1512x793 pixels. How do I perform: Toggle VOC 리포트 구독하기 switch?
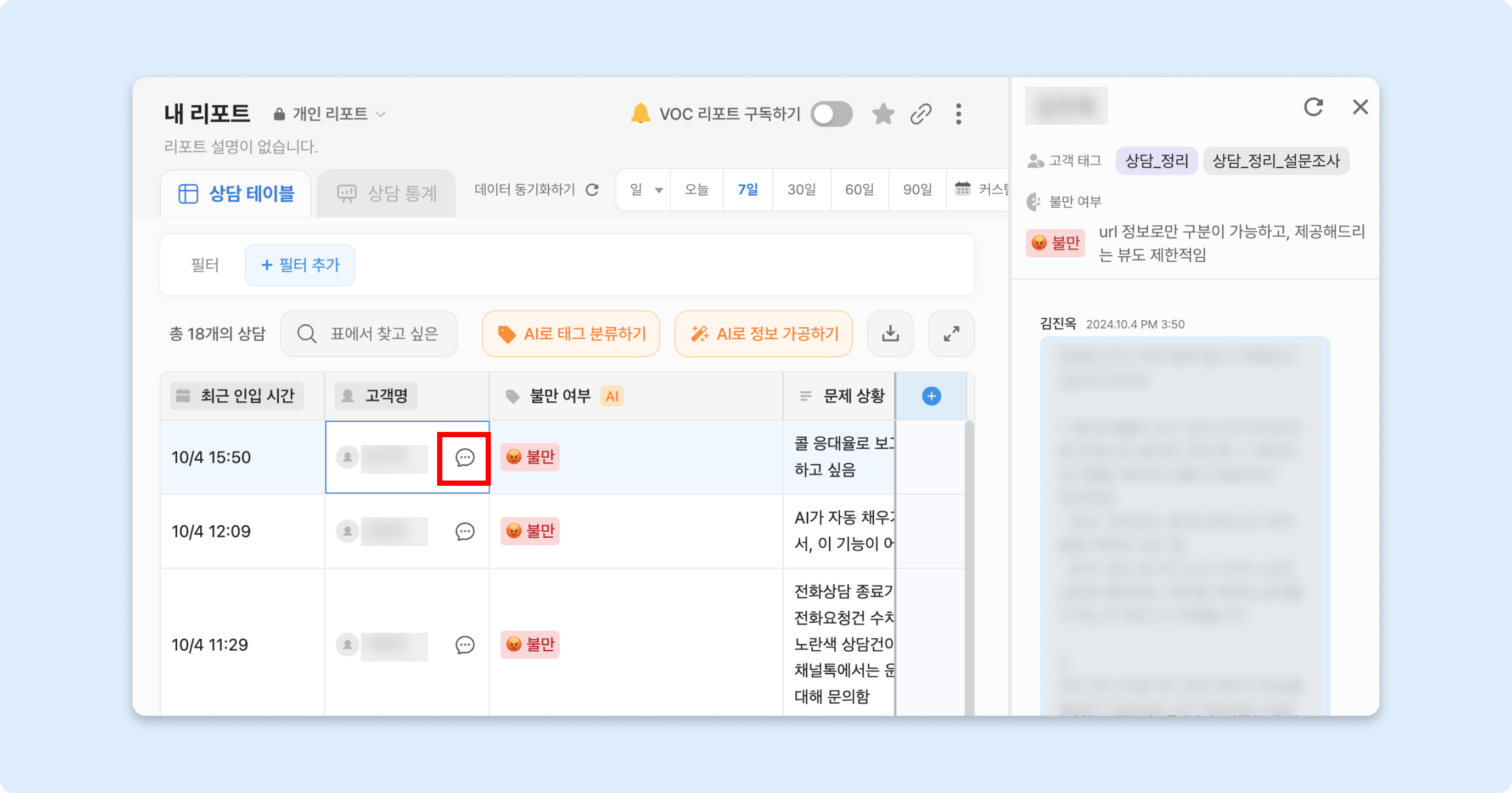pyautogui.click(x=831, y=114)
